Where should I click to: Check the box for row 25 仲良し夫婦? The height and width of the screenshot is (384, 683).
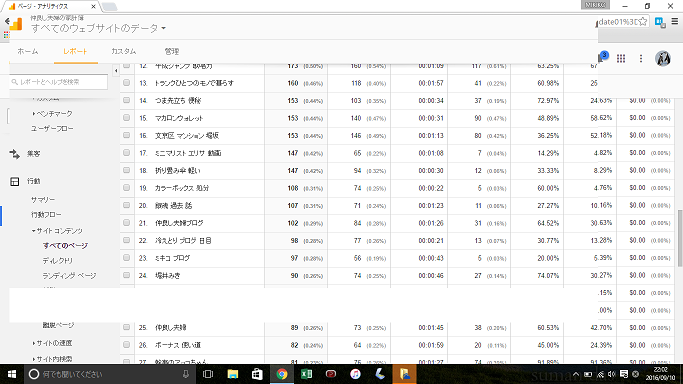pyautogui.click(x=126, y=327)
